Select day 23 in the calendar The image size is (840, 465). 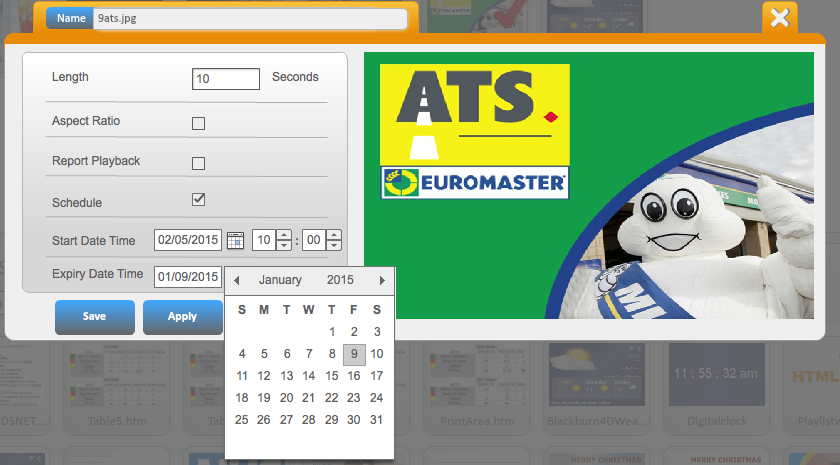click(354, 399)
